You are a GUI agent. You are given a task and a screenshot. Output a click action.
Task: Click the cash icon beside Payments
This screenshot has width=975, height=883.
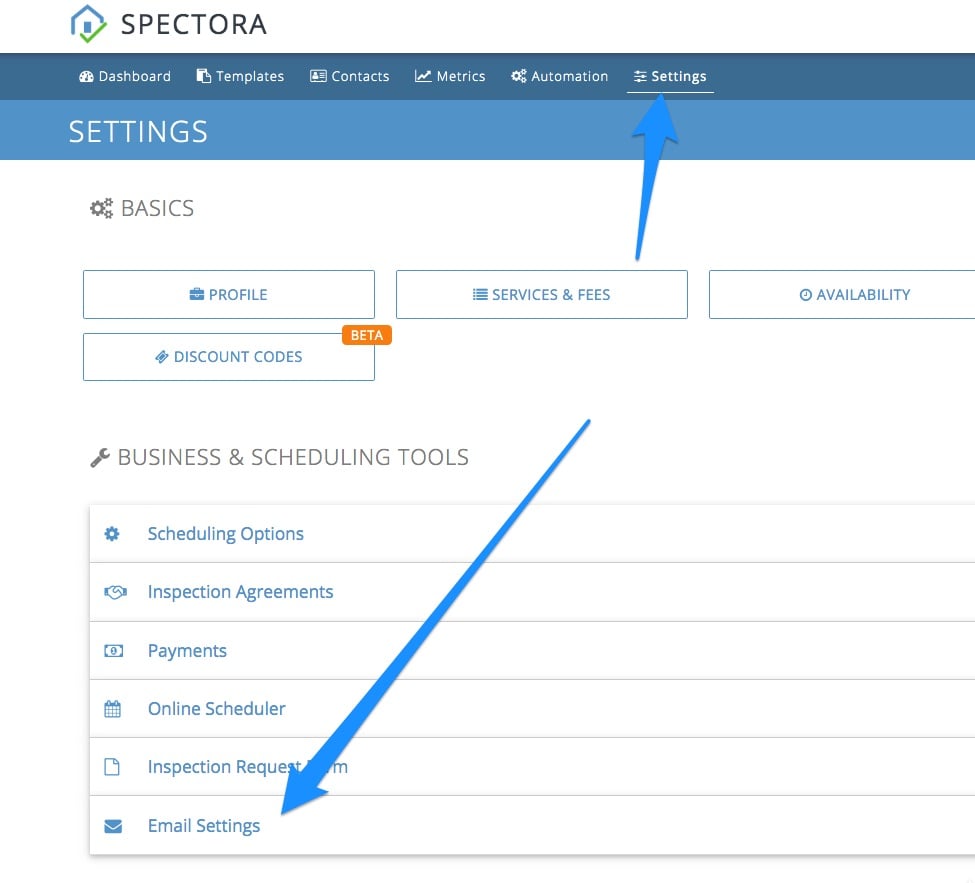pyautogui.click(x=113, y=650)
